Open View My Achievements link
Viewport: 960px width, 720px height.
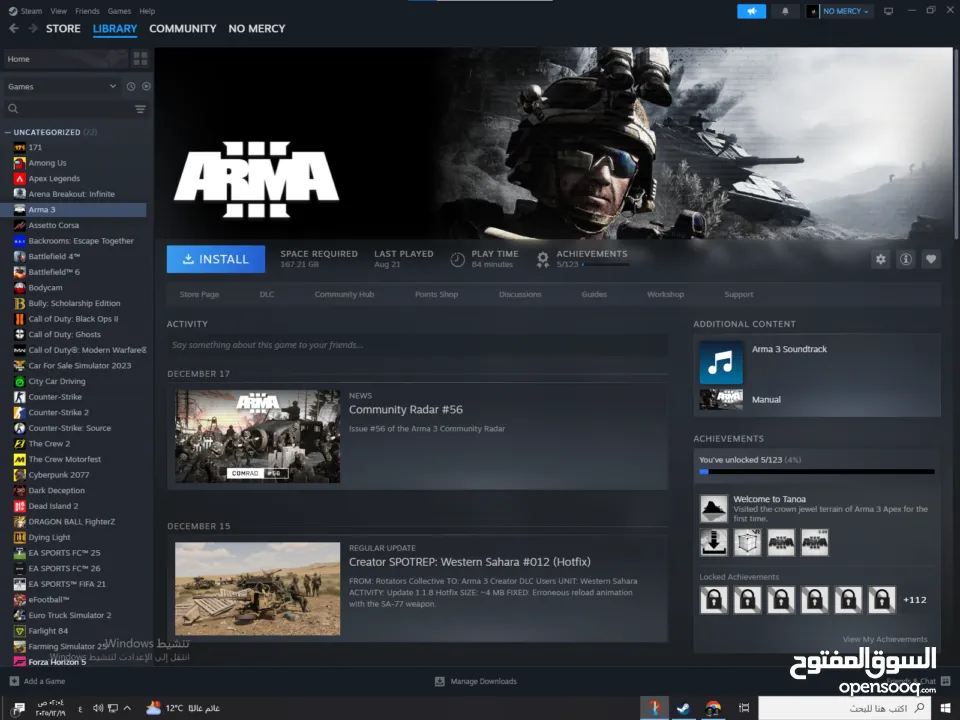885,639
